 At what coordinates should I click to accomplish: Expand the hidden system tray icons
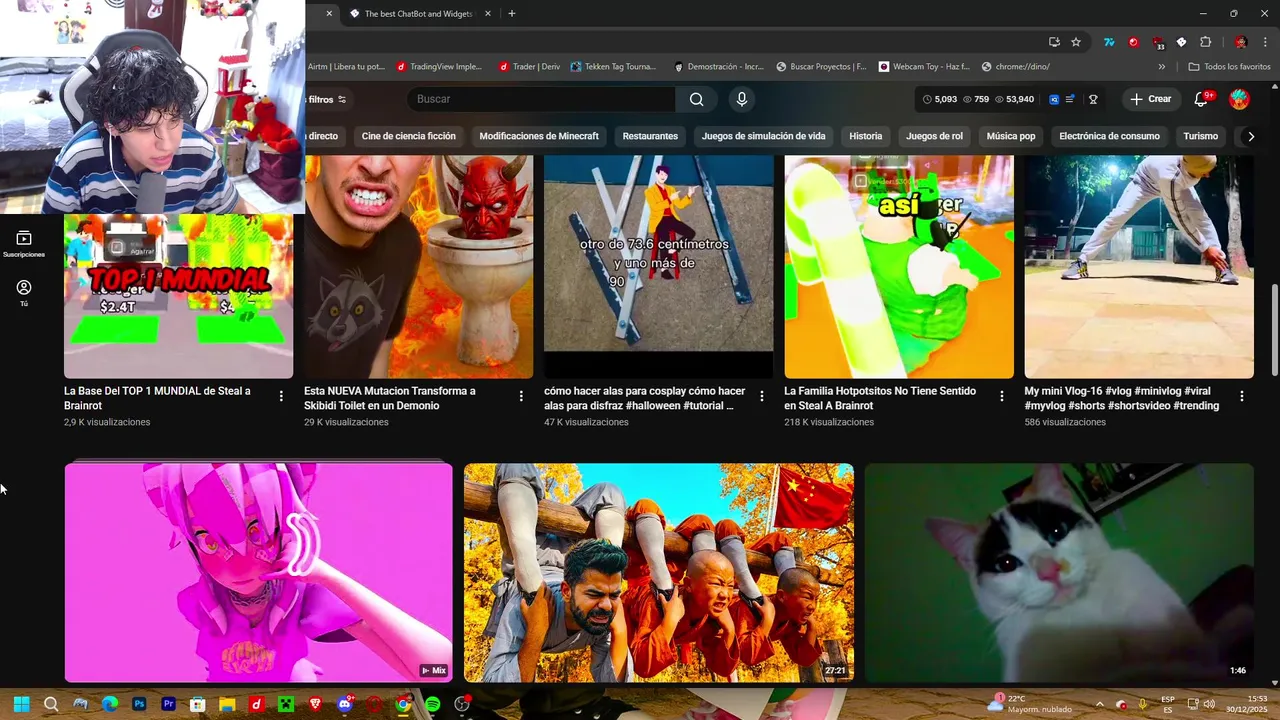tap(1099, 704)
